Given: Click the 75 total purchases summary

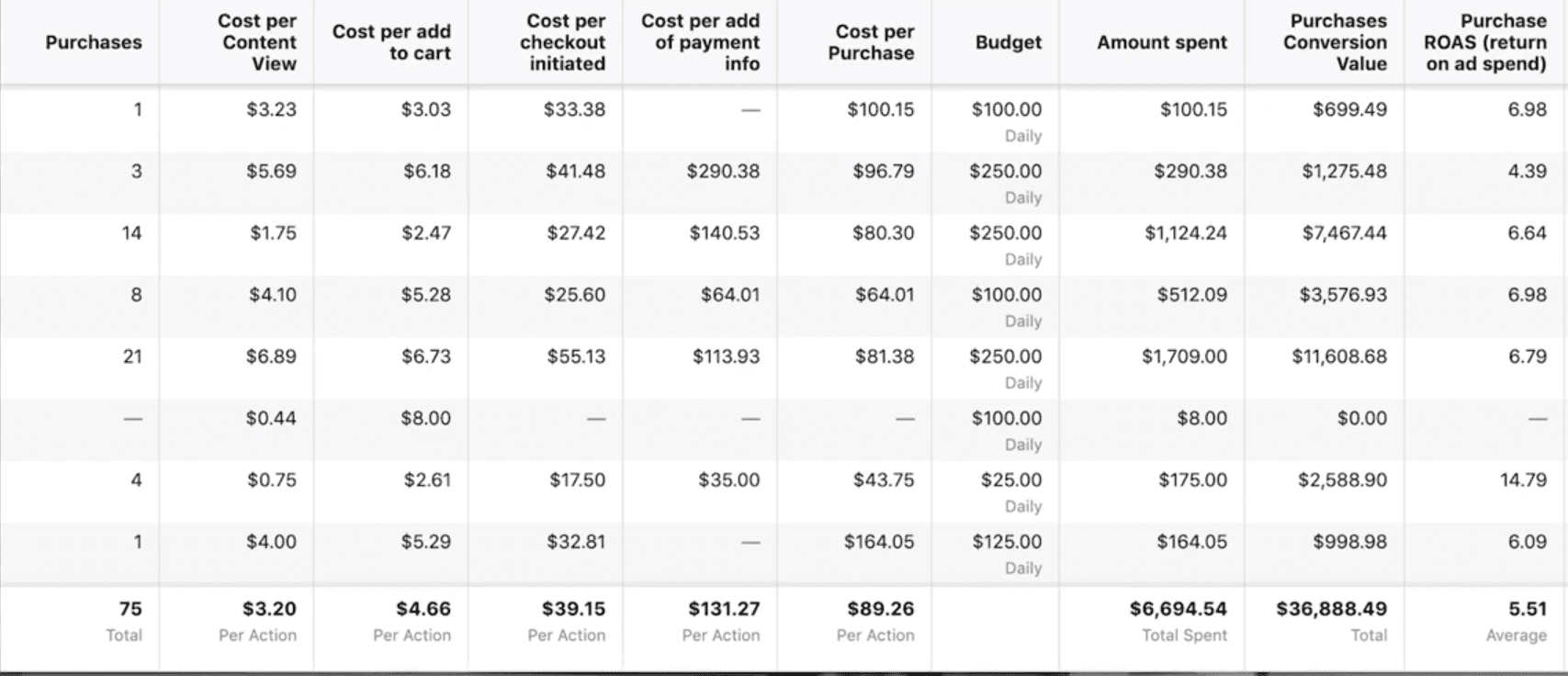Looking at the screenshot, I should tap(130, 609).
